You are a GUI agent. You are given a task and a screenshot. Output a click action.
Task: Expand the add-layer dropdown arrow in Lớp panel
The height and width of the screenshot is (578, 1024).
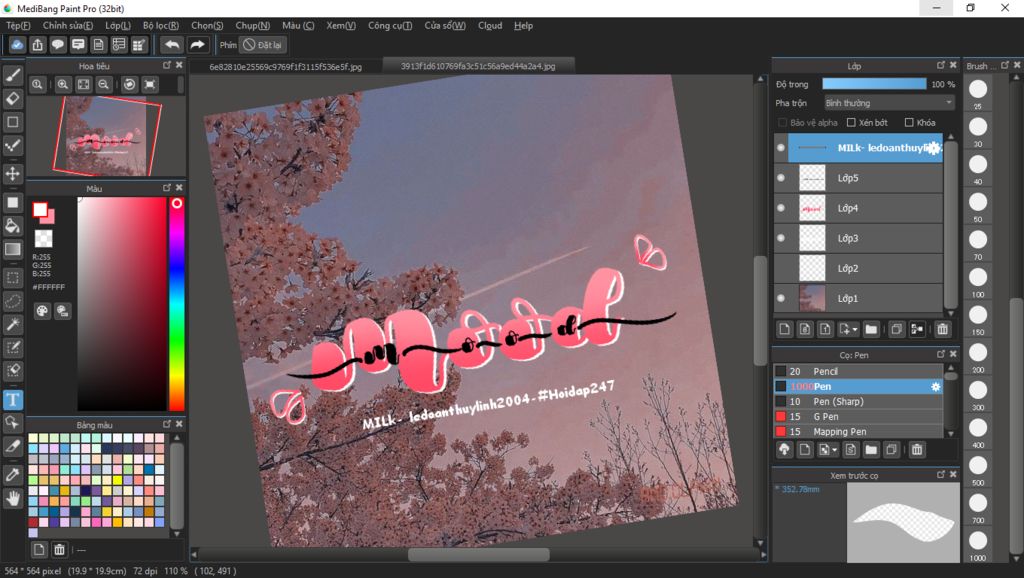click(855, 329)
